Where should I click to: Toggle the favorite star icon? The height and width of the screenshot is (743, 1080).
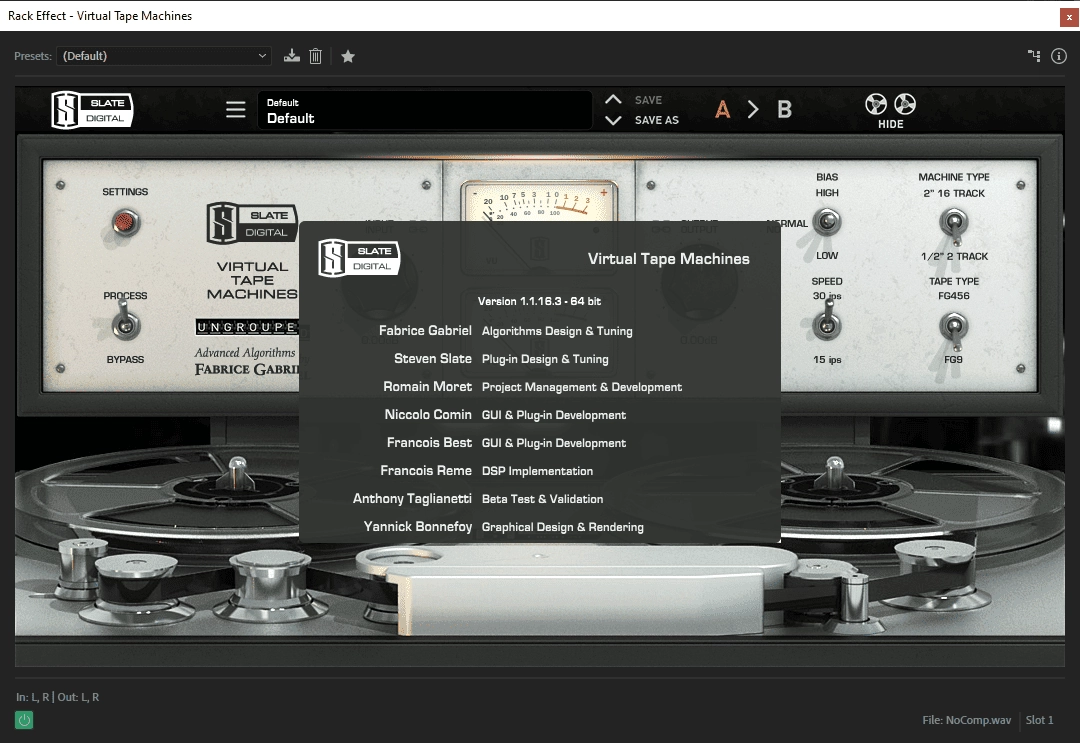348,56
